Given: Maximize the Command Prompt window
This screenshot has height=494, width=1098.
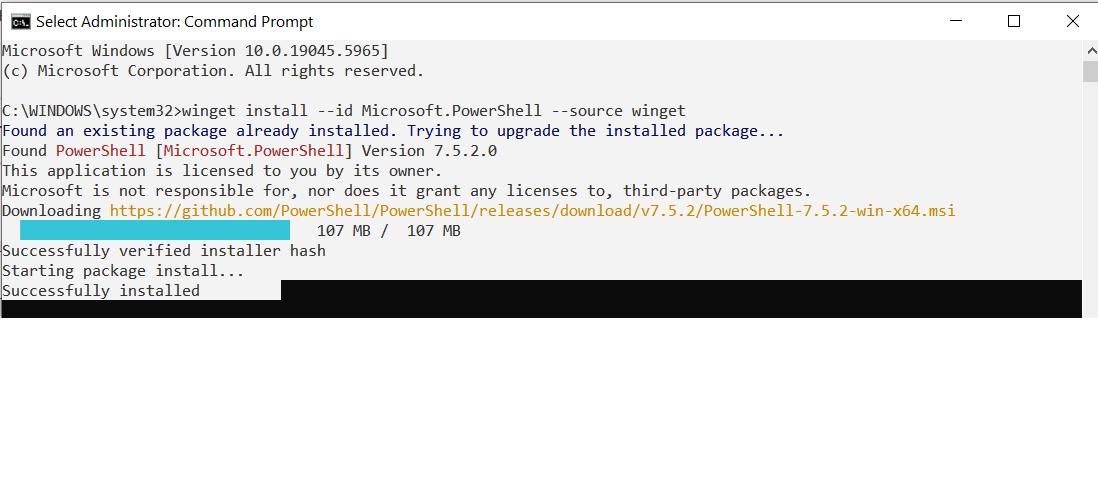Looking at the screenshot, I should pos(1014,21).
